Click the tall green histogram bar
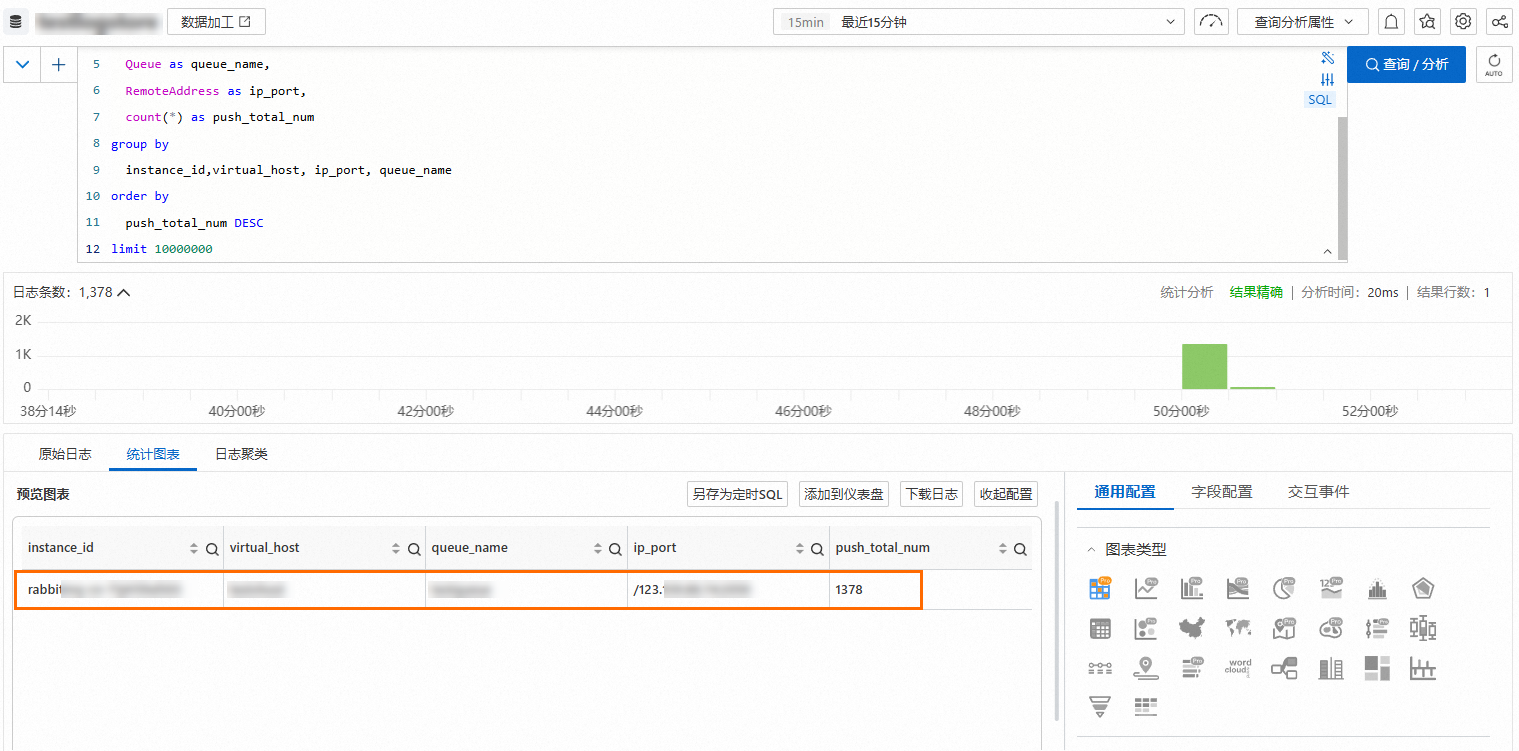Viewport: 1519px width, 751px height. tap(1204, 366)
